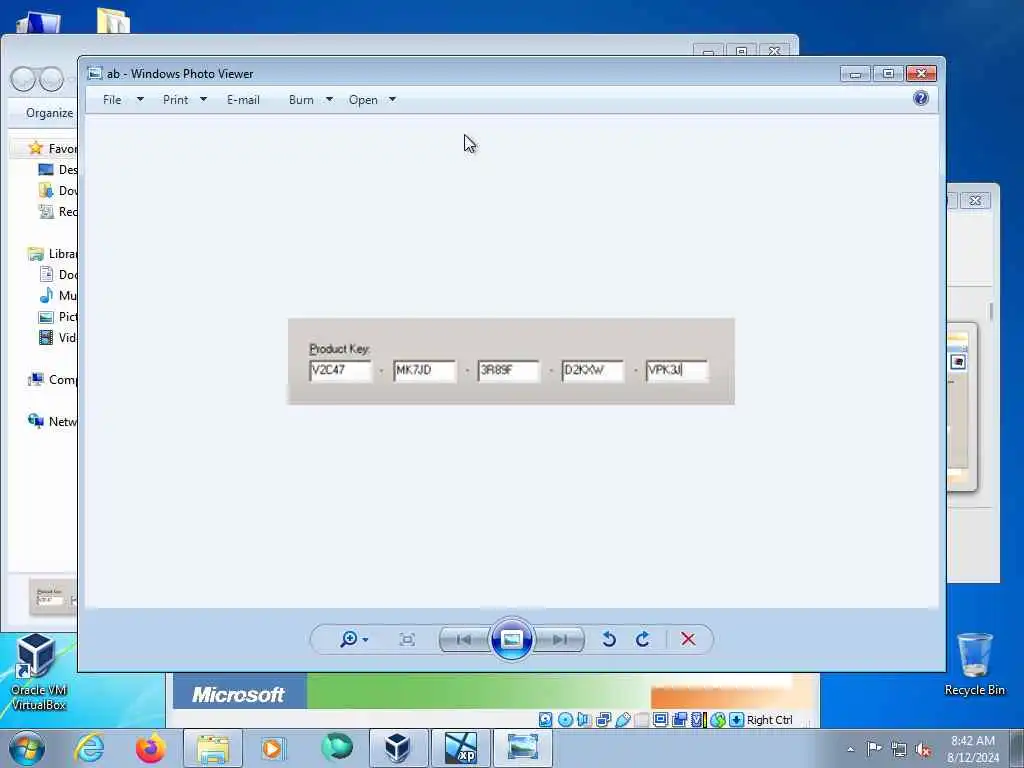Click the Actual Size button in Photo Viewer
This screenshot has width=1024, height=768.
point(407,639)
